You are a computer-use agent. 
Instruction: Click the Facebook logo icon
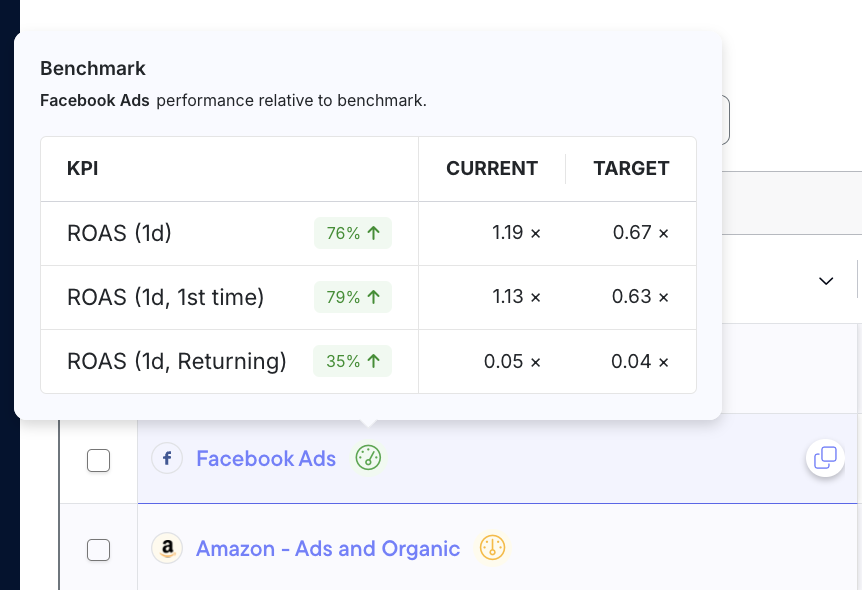click(167, 458)
